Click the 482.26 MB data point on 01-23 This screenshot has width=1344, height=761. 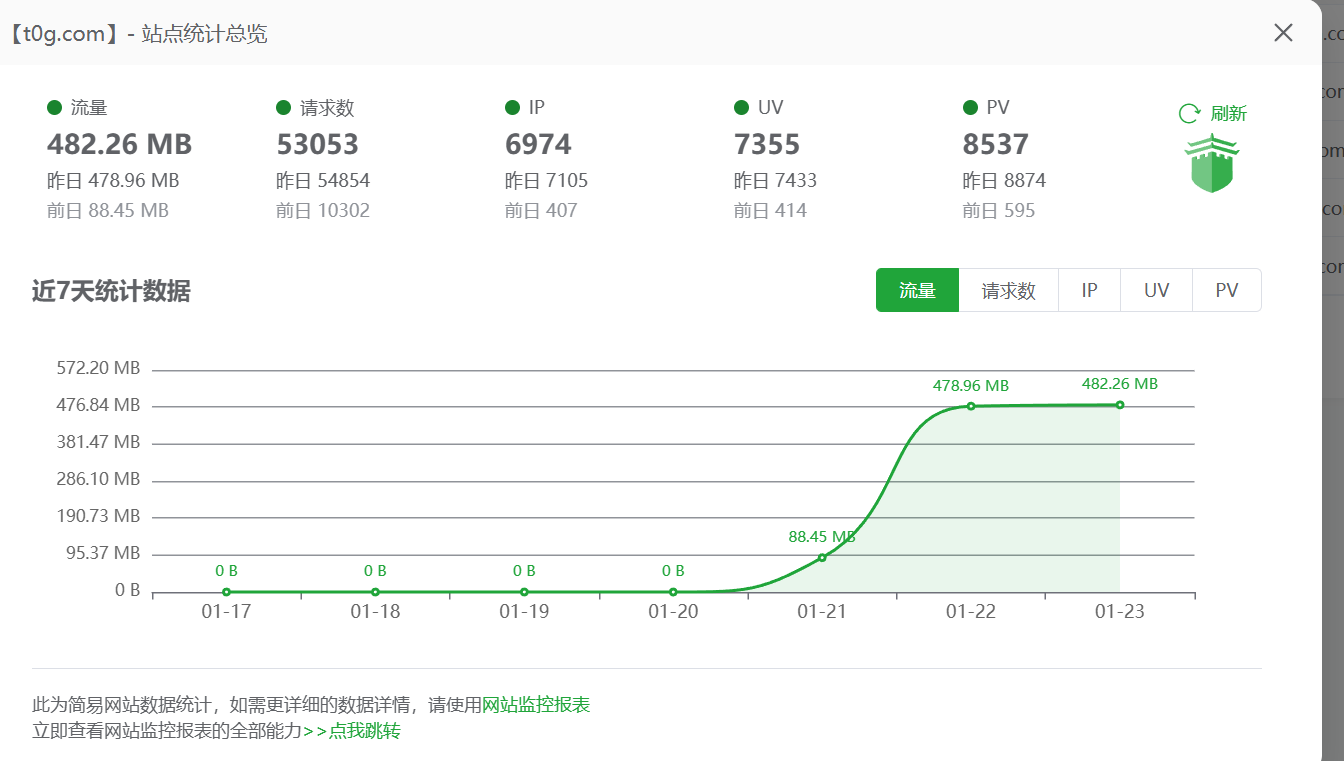click(1119, 405)
